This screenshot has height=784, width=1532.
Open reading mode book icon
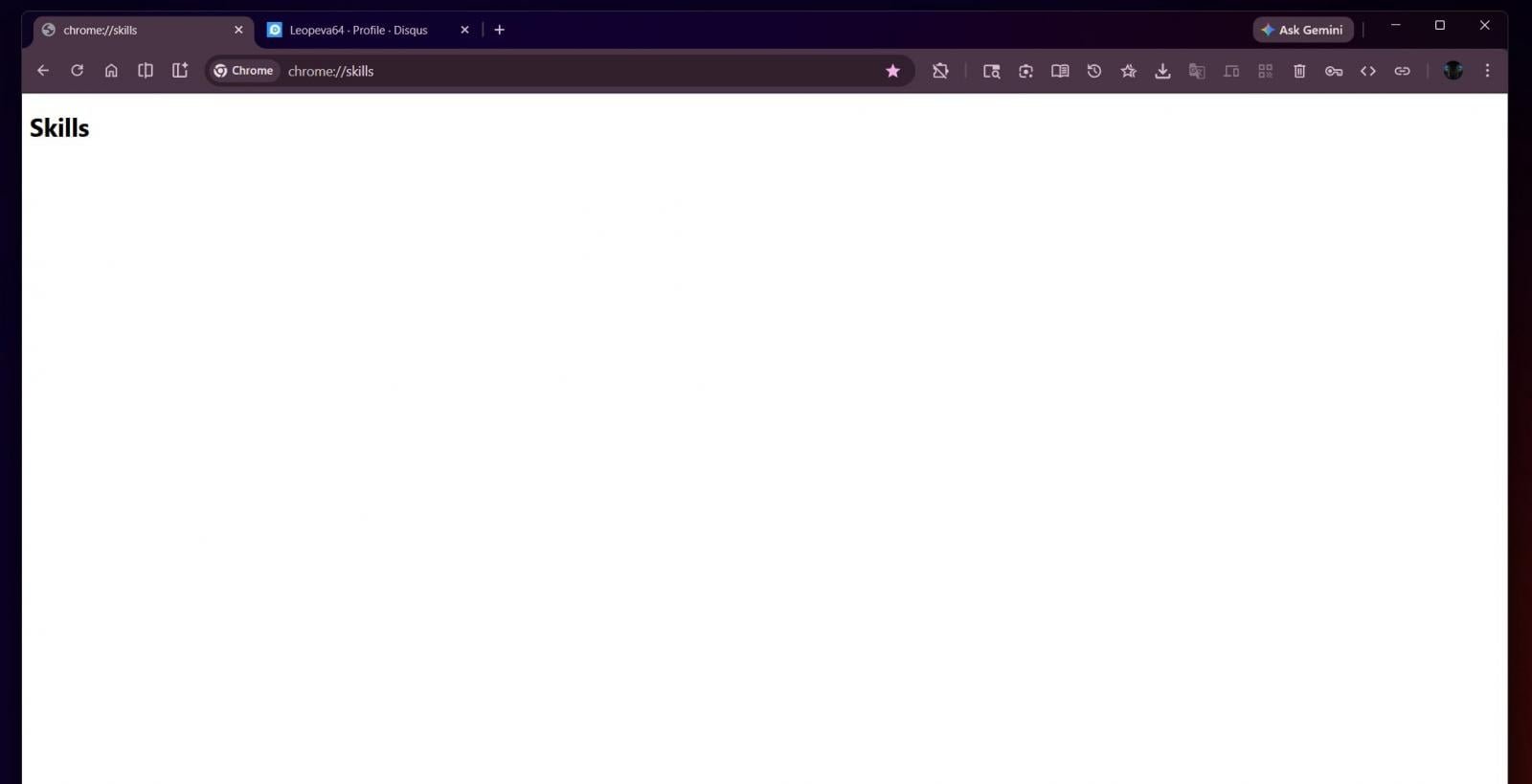[1060, 71]
